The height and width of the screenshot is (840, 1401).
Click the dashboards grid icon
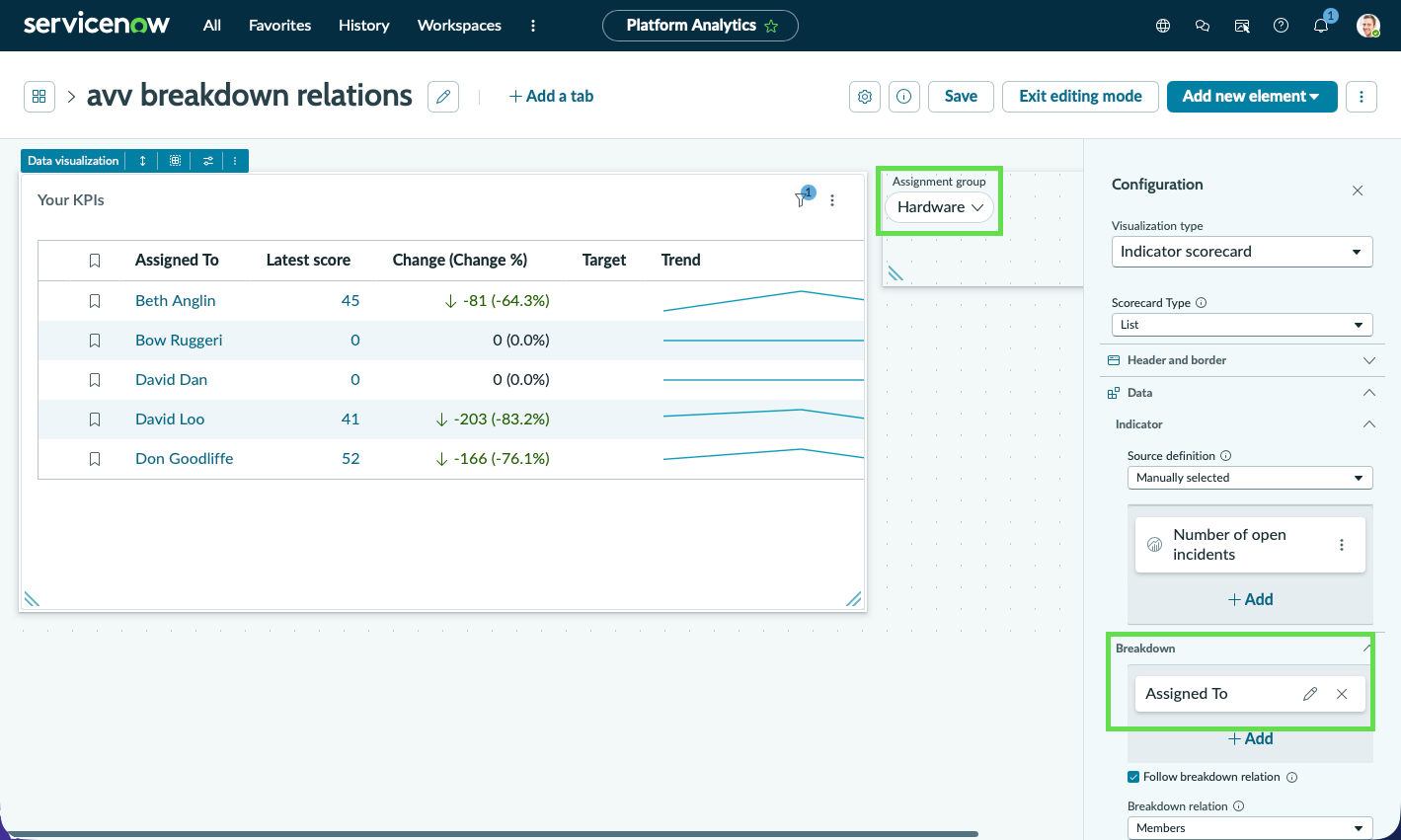(x=39, y=97)
